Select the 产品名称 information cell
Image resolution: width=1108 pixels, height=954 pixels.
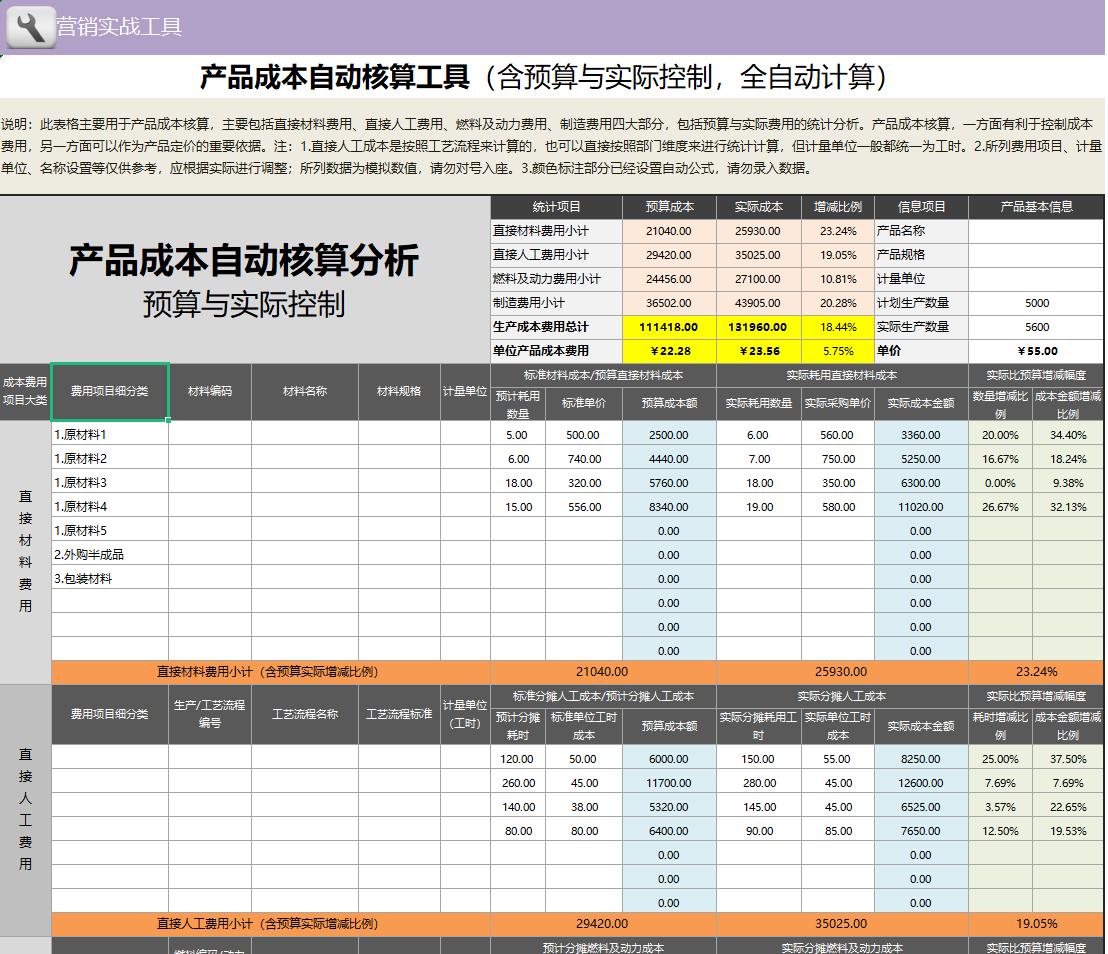(921, 230)
